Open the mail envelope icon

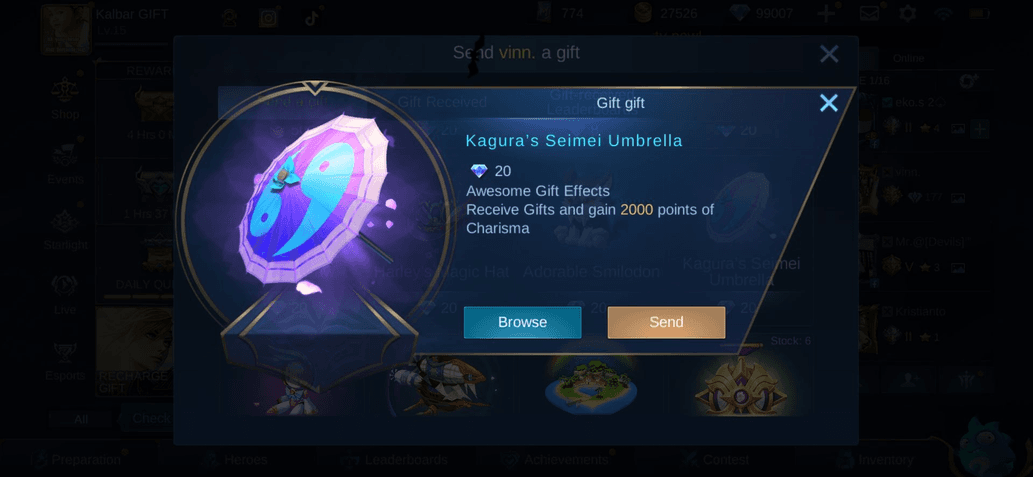[x=870, y=13]
